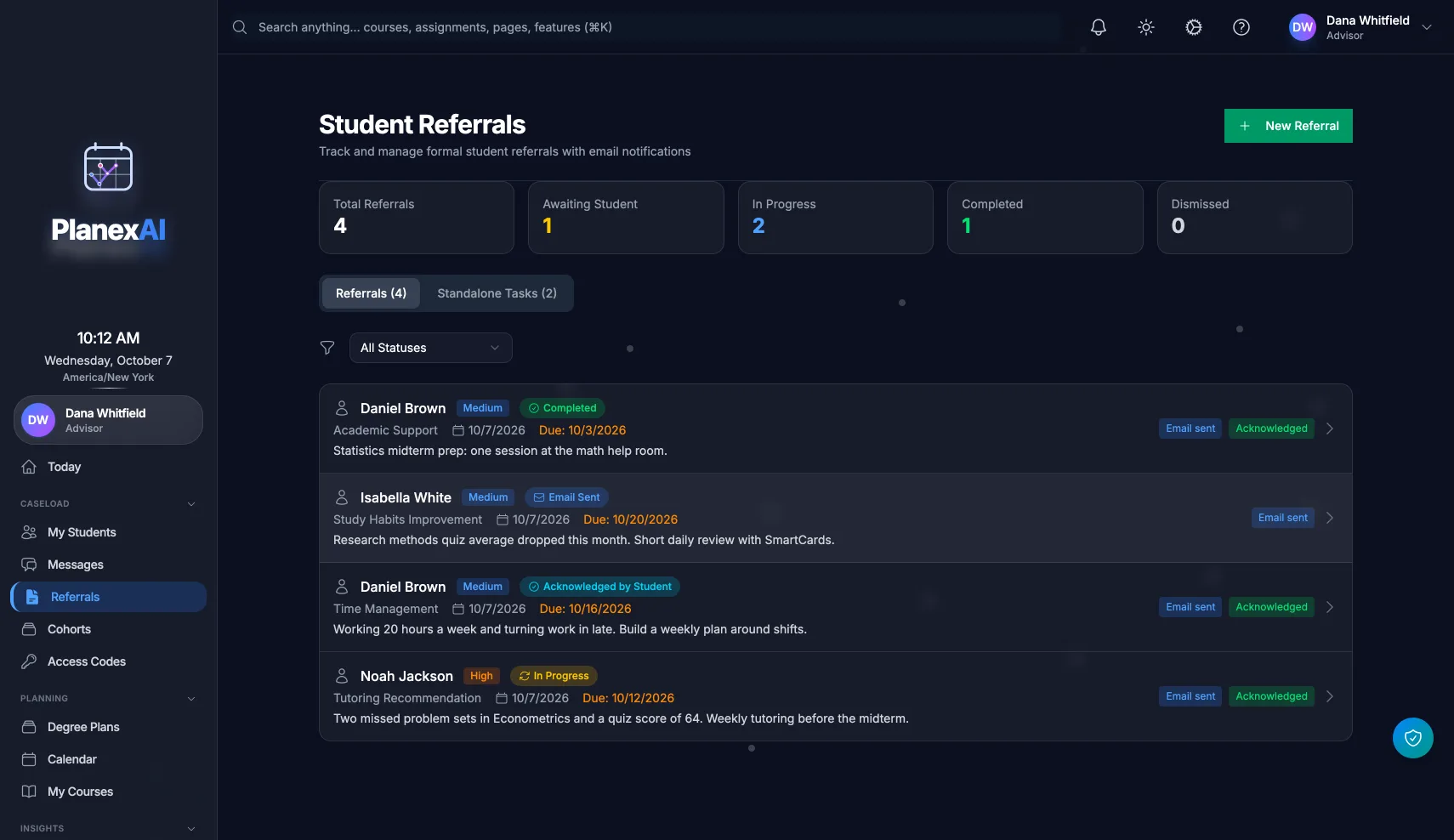This screenshot has height=840, width=1454.
Task: Click the search magnifier icon
Action: click(240, 27)
